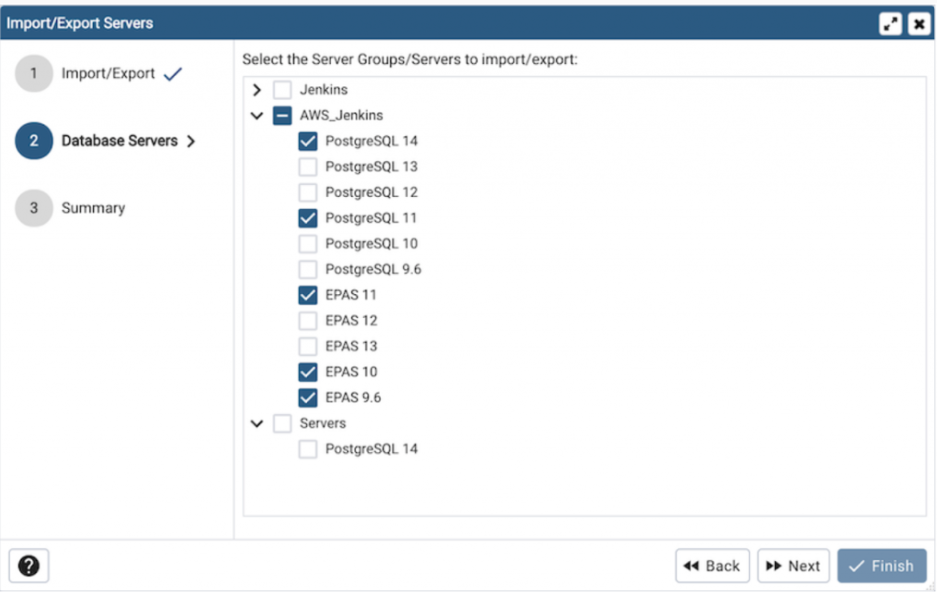Check the Jenkins group checkbox
Viewport: 937px width, 592px height.
tap(282, 90)
